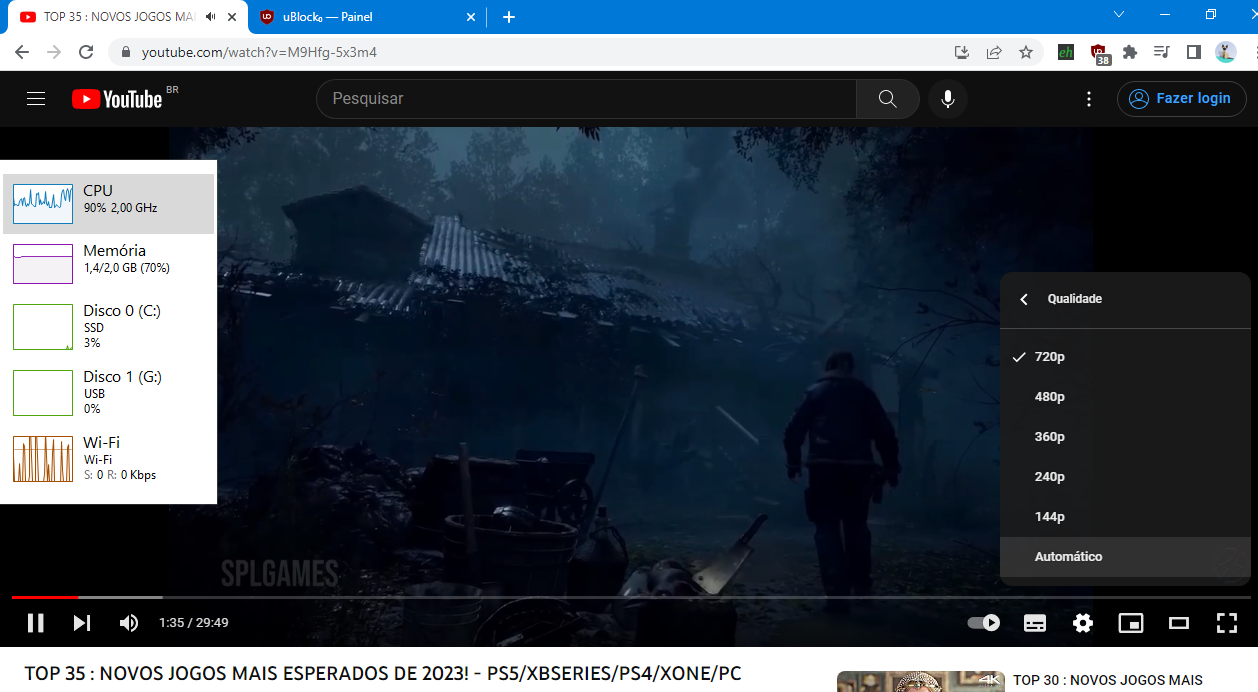Open TOP 30 recommended video title
Screen dimensions: 1258x692
tap(1108, 680)
